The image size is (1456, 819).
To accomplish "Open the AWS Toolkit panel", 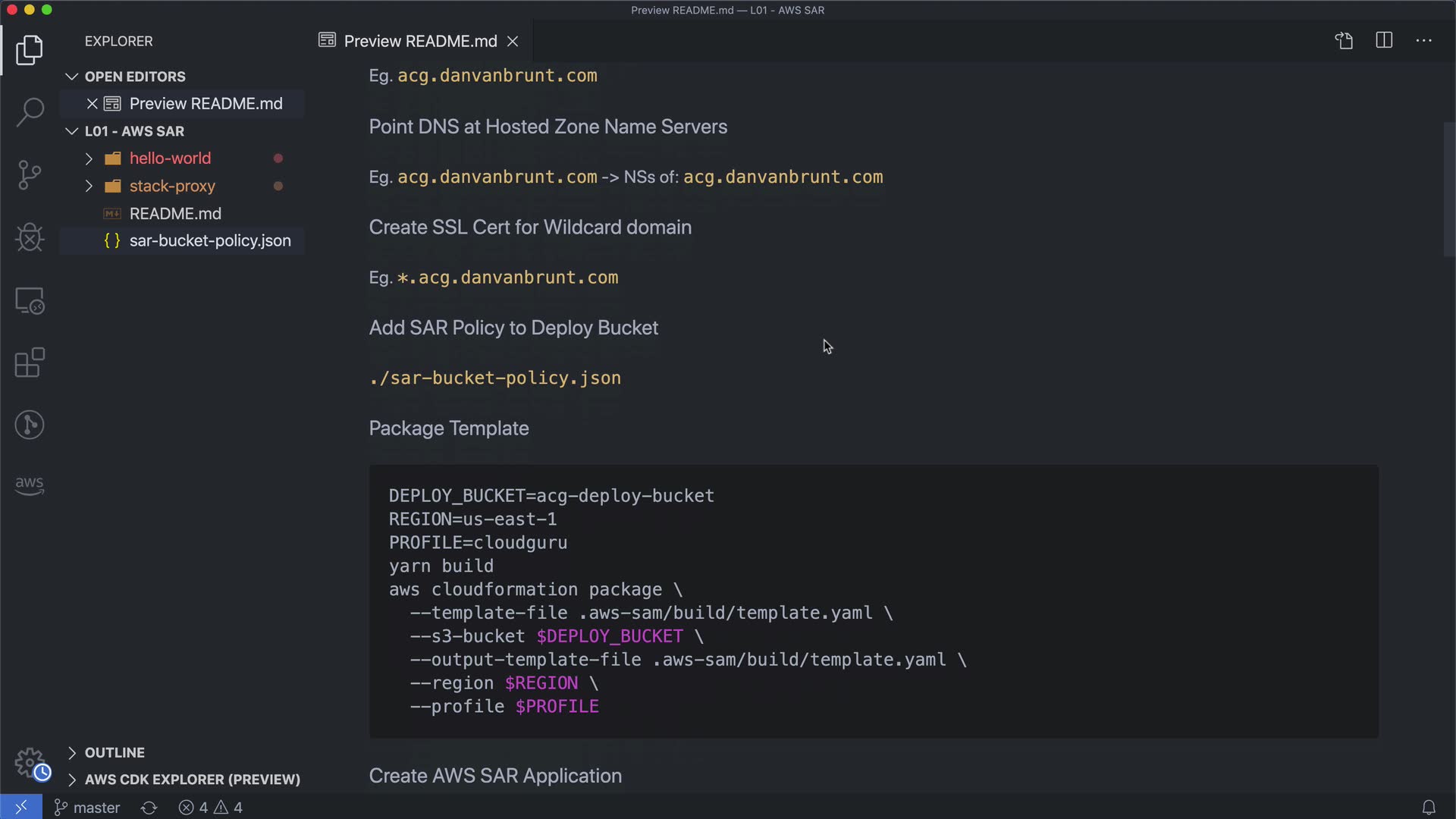I will (x=30, y=485).
